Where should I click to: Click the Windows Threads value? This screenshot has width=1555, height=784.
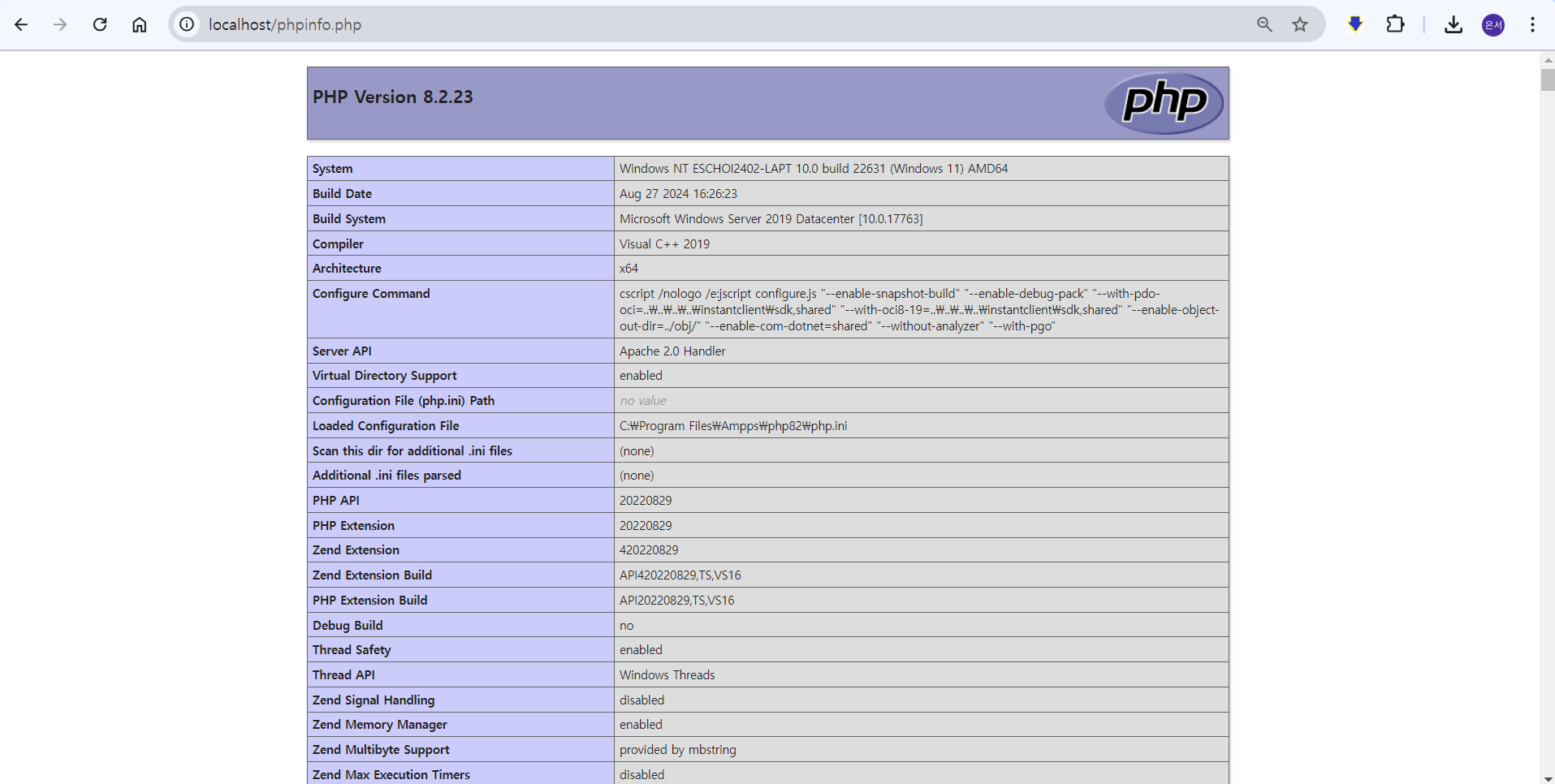(667, 675)
